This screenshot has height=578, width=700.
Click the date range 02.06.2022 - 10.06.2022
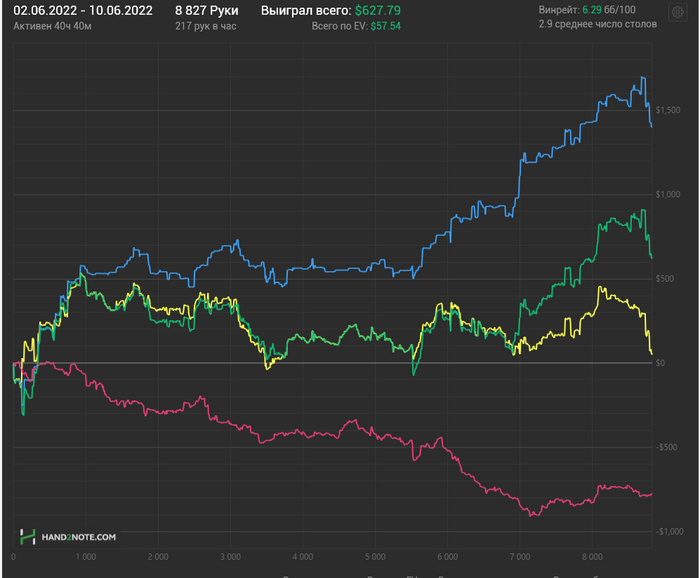(x=83, y=11)
